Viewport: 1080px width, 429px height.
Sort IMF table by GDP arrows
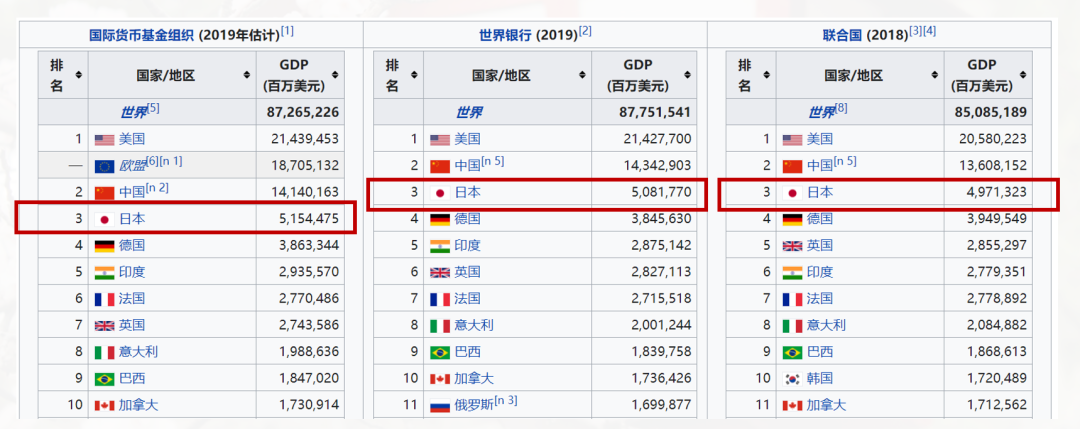pyautogui.click(x=335, y=75)
